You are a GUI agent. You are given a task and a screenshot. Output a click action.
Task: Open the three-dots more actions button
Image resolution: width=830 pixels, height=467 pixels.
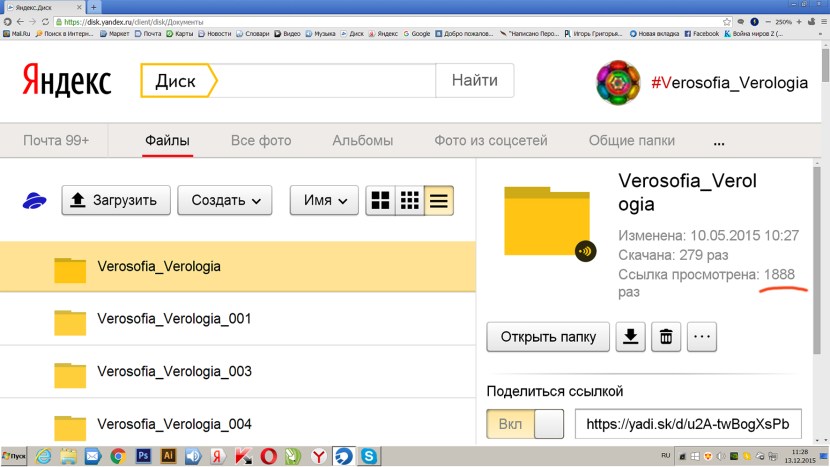pyautogui.click(x=701, y=337)
